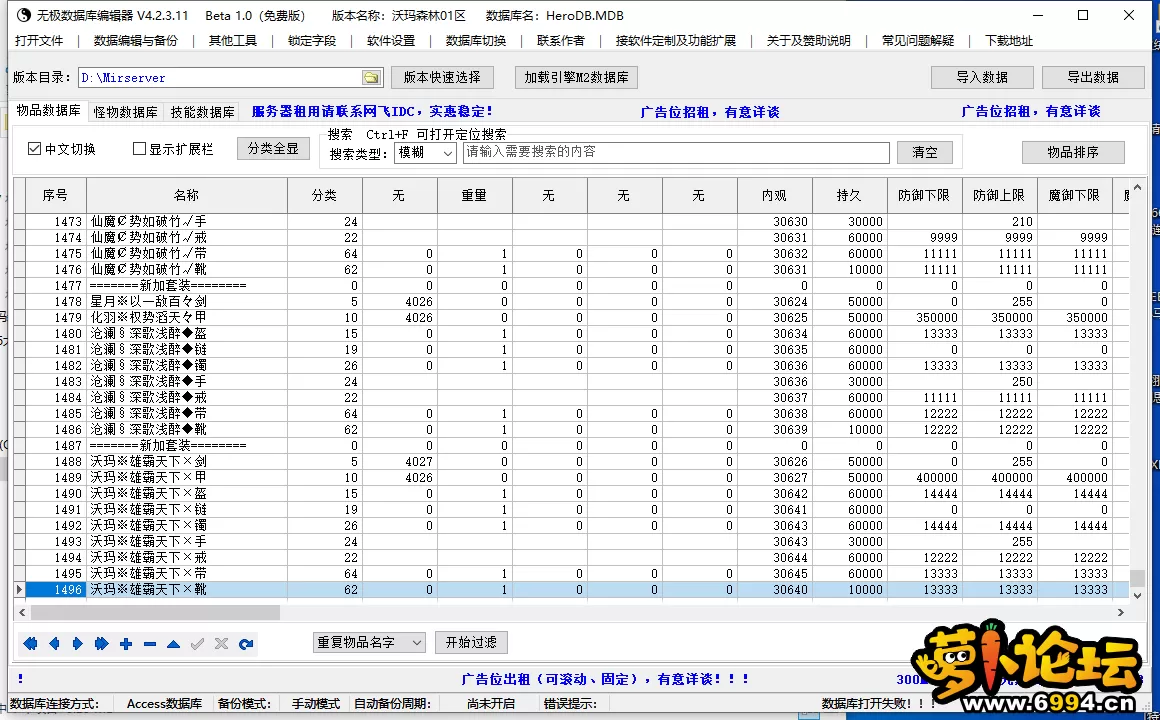Clear search with 清空 button
Screen dimensions: 1160x720
[x=925, y=152]
